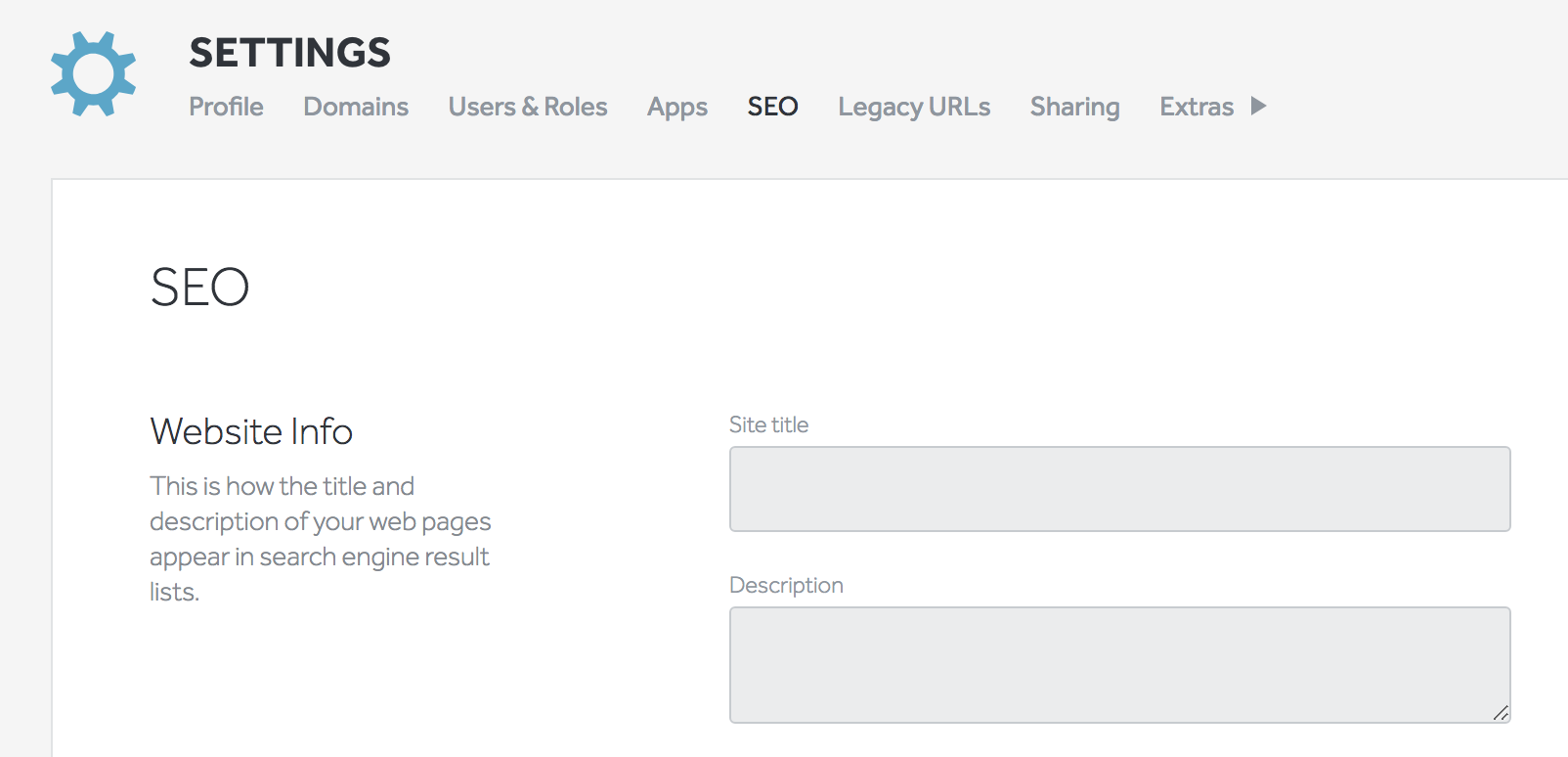Switch to the Sharing tab
This screenshot has height=757, width=1568.
click(x=1074, y=107)
